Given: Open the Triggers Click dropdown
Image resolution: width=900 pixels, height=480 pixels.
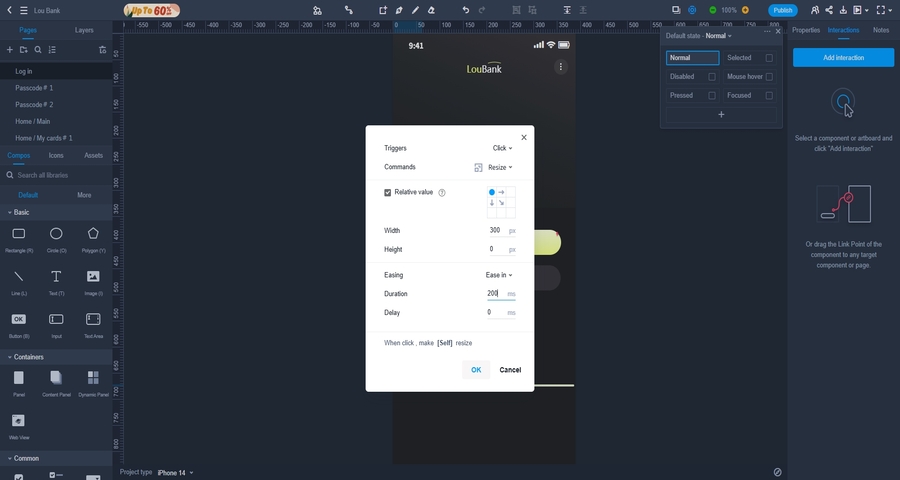Looking at the screenshot, I should pyautogui.click(x=502, y=148).
